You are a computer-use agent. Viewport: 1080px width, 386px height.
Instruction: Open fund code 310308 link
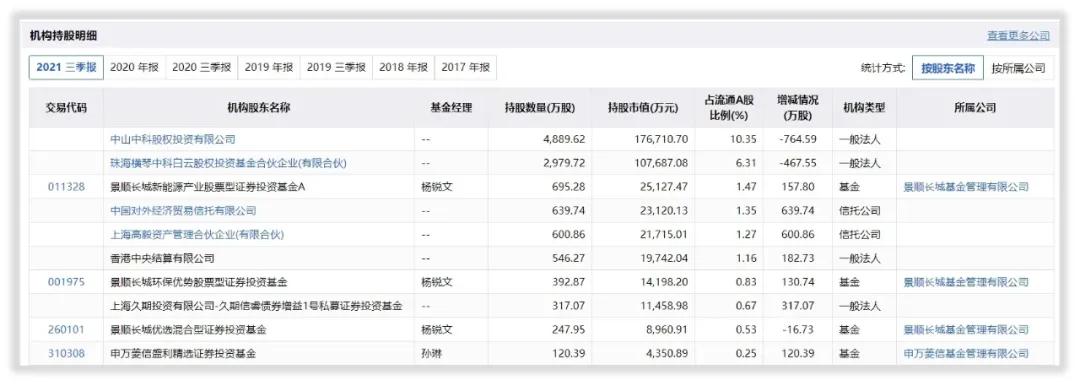tap(66, 354)
